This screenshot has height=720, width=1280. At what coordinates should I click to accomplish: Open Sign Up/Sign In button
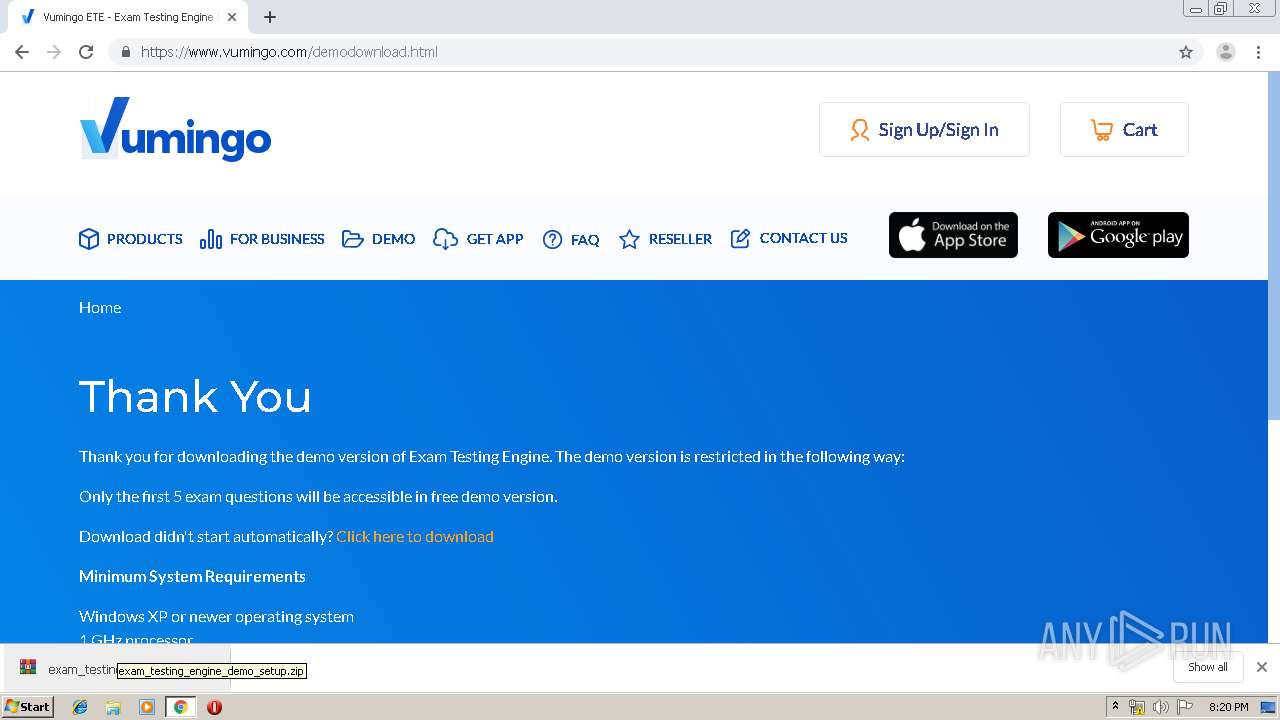[924, 129]
